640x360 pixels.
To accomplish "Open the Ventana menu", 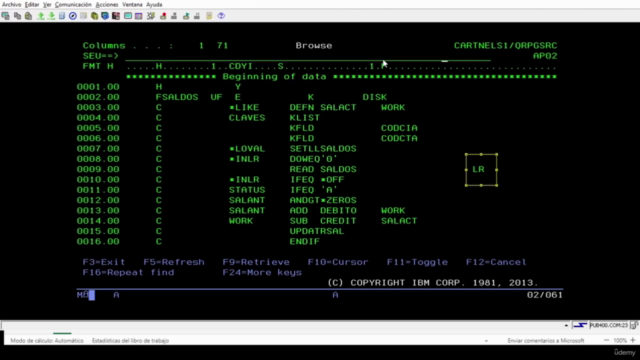I will 132,4.
